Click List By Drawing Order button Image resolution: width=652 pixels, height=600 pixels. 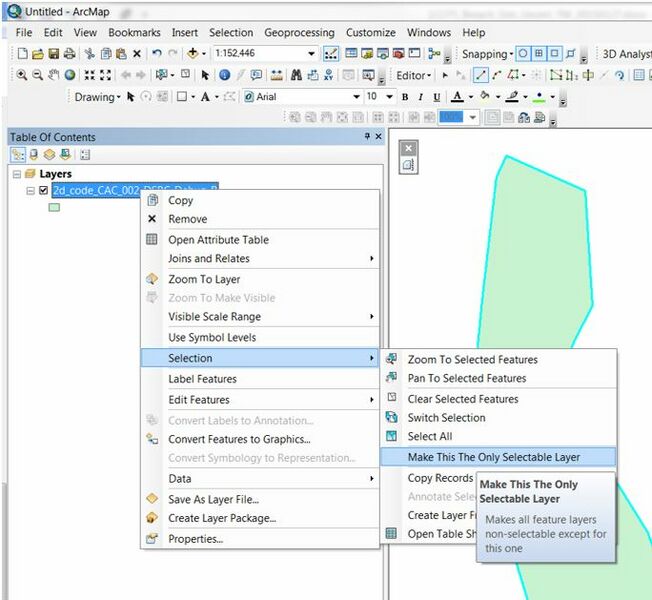click(x=17, y=155)
